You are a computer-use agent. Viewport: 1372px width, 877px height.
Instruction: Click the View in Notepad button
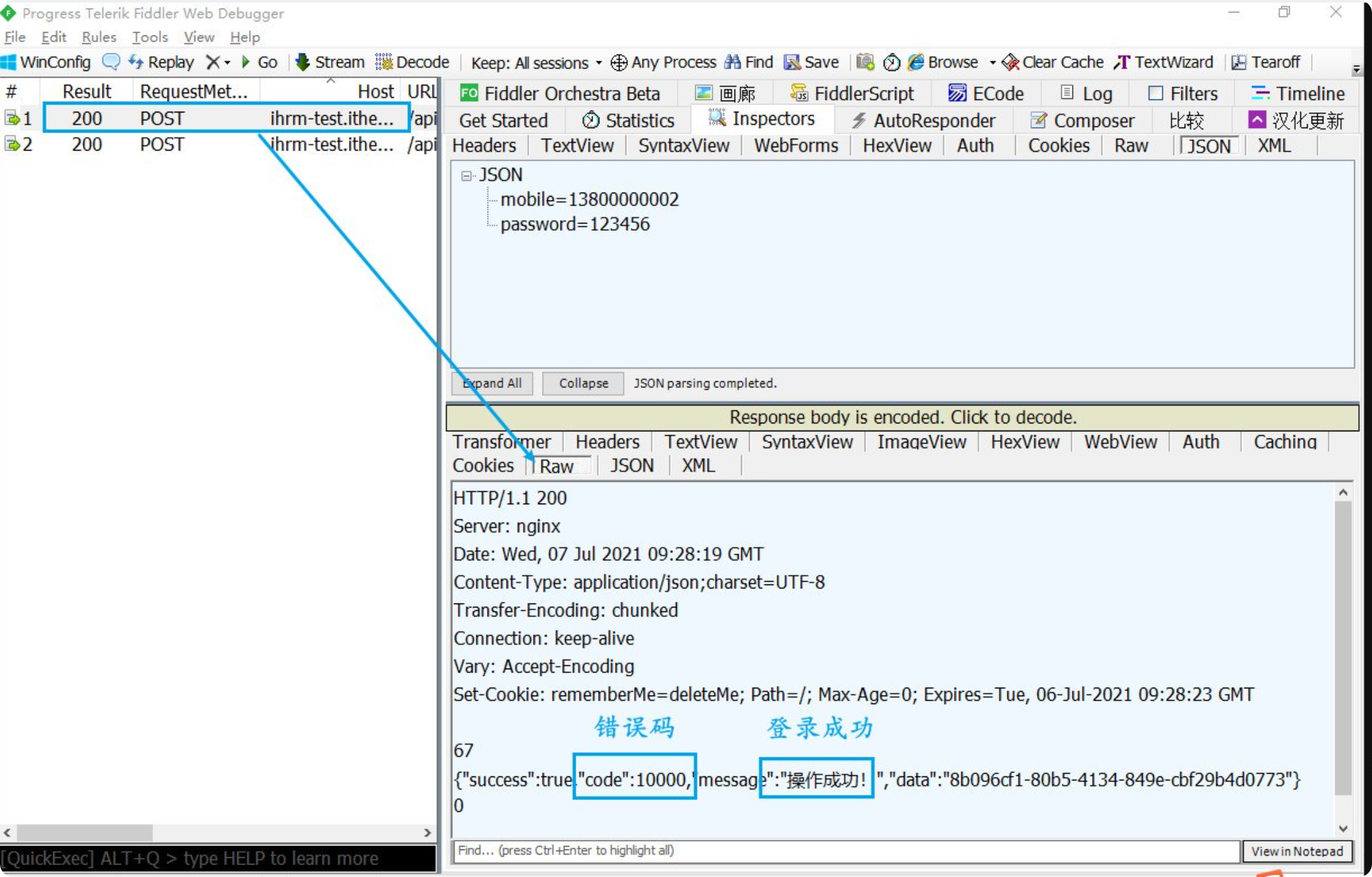(1296, 851)
